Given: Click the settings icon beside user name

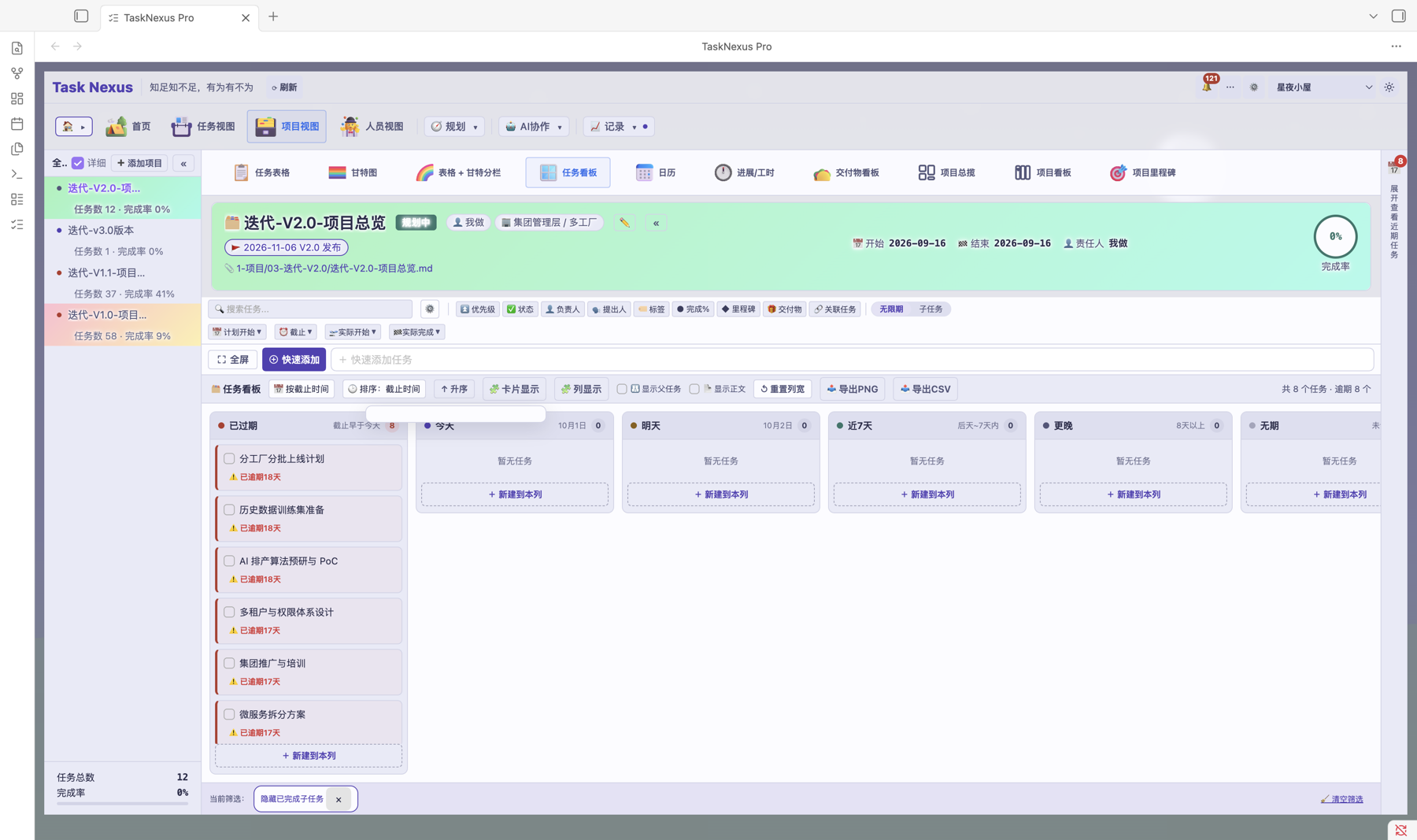Looking at the screenshot, I should [1254, 87].
